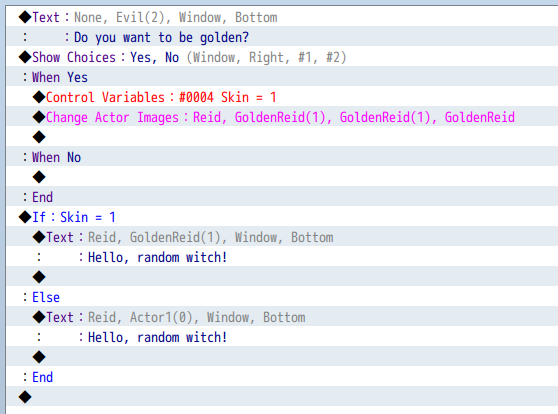Select the Text command with Actor1(0) face

click(x=282, y=317)
